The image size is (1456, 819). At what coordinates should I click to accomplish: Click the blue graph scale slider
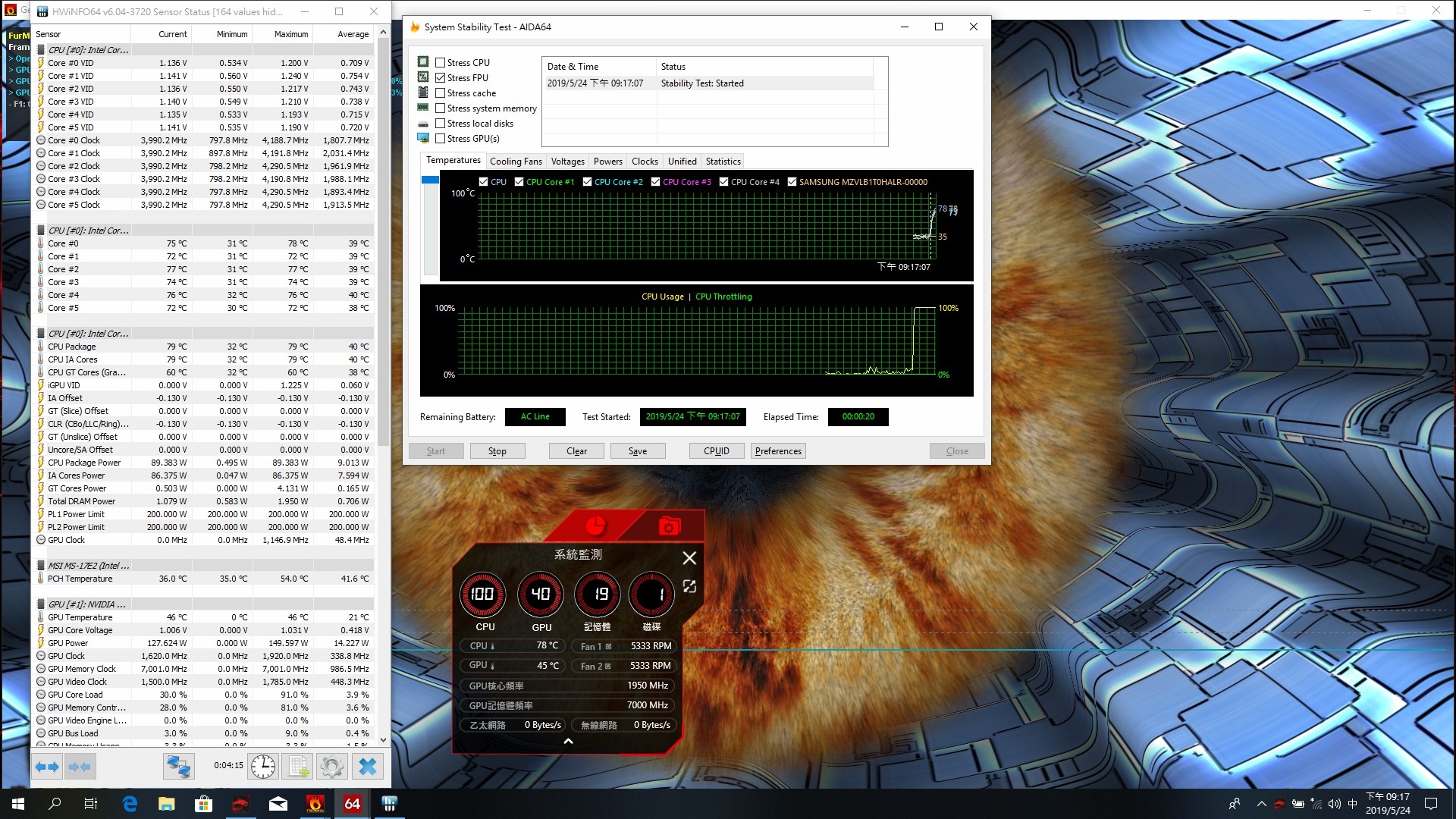pyautogui.click(x=430, y=180)
